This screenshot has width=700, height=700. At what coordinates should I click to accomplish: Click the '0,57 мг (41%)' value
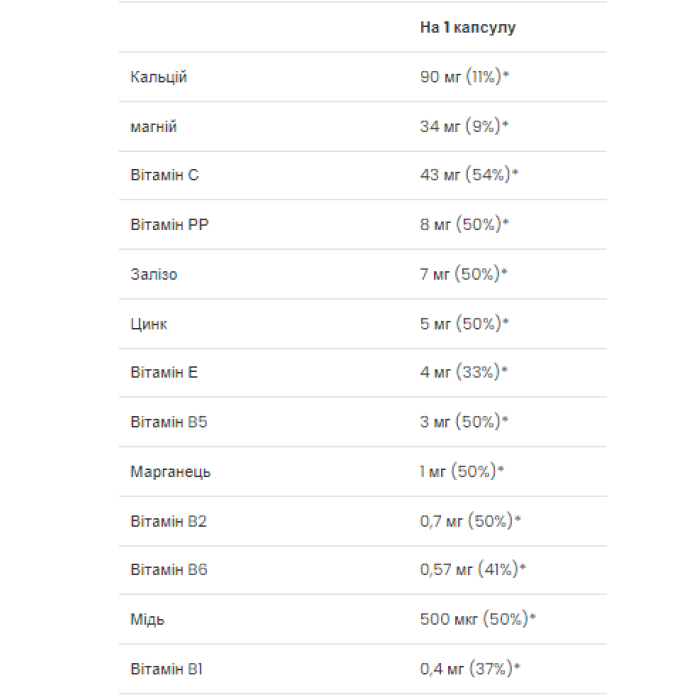point(473,569)
